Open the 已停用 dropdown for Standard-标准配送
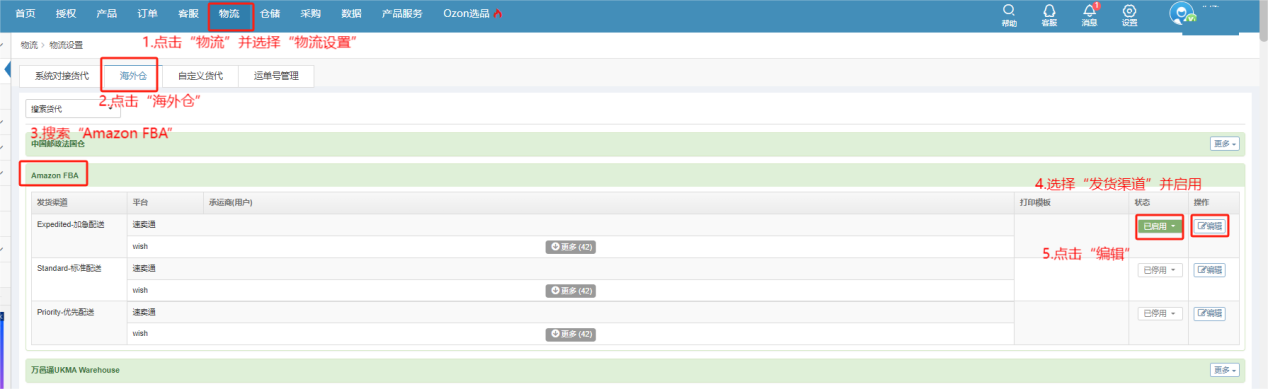Screen dimensions: 1268x389 tap(1159, 269)
